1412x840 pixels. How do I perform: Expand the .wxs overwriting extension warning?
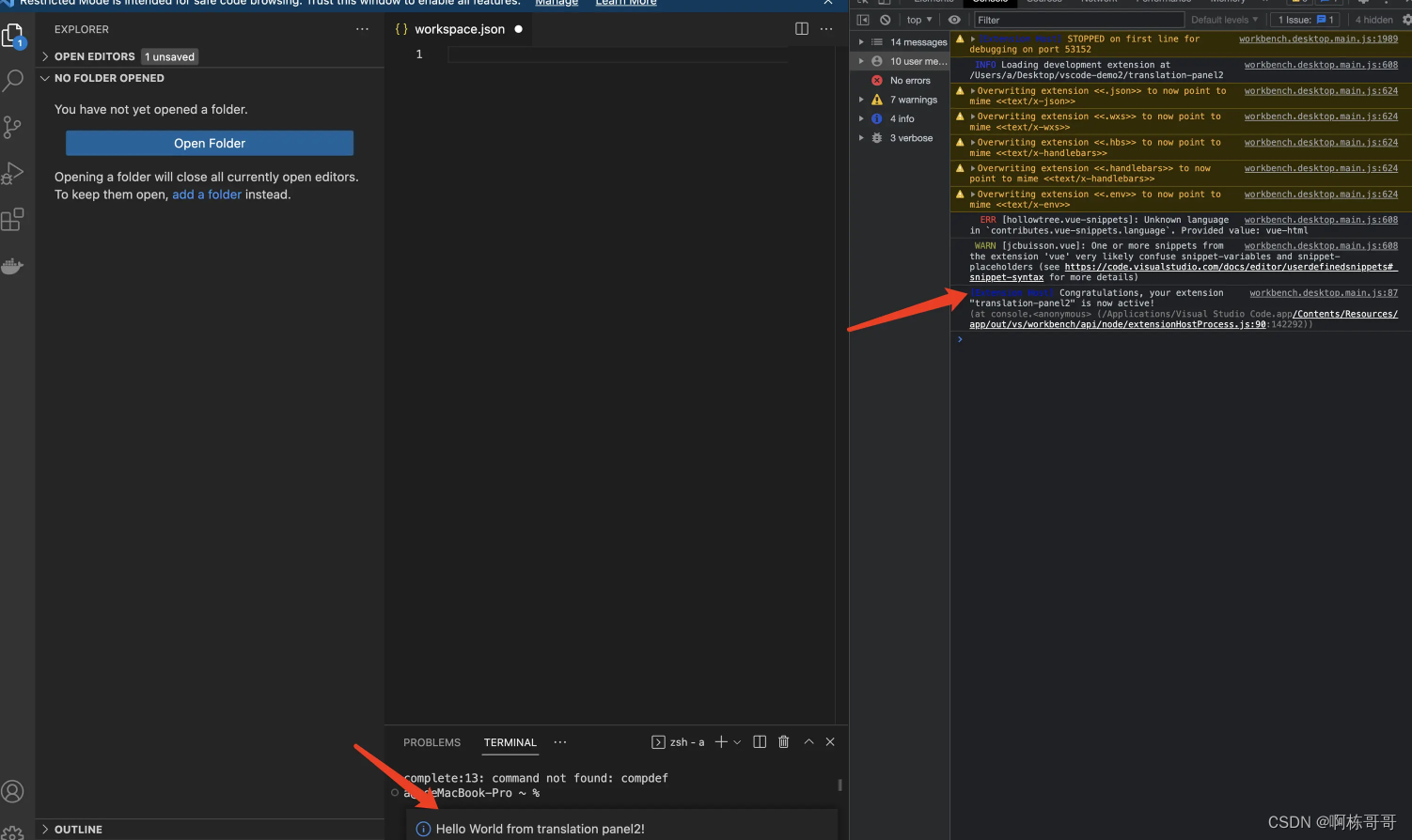pyautogui.click(x=973, y=117)
